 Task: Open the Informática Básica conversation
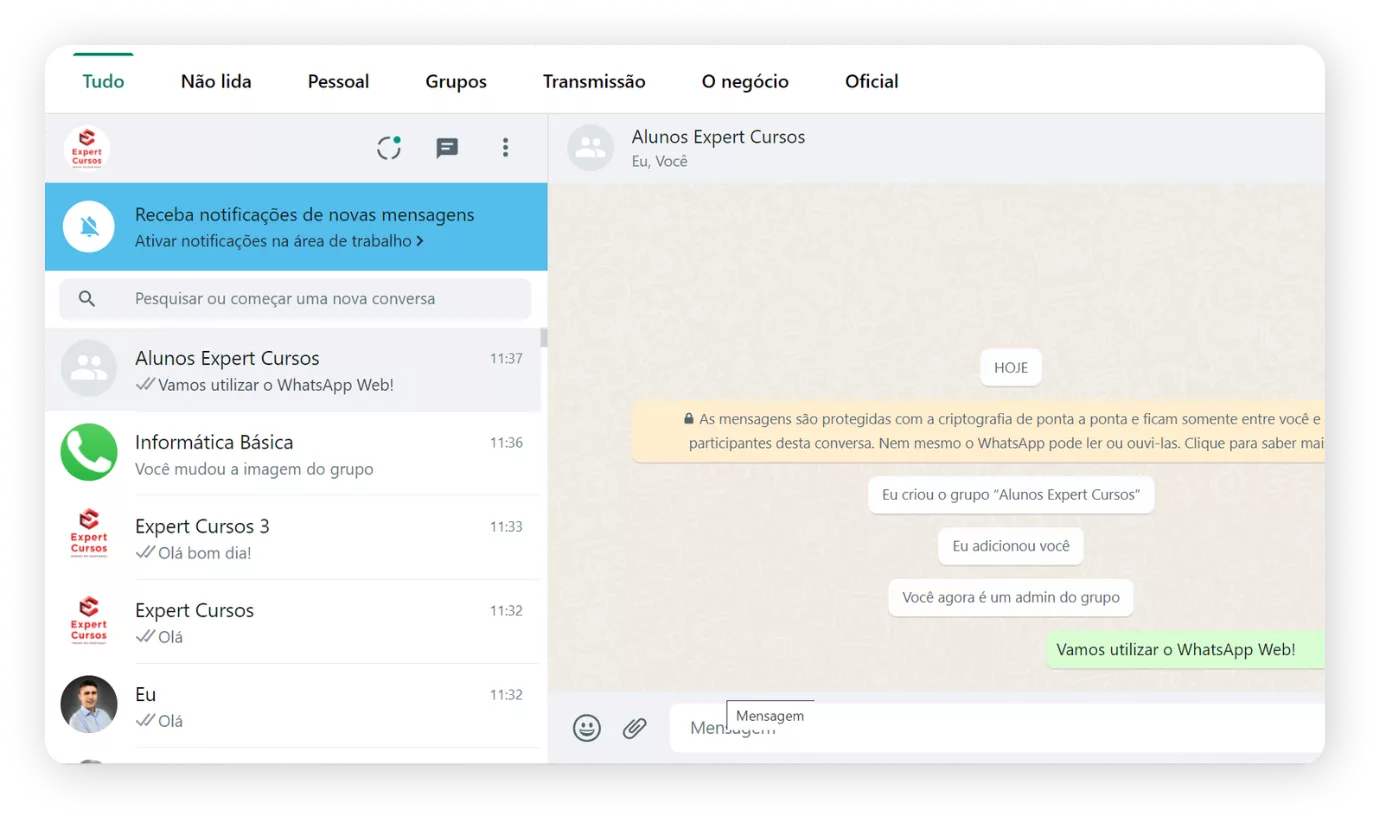(x=293, y=454)
